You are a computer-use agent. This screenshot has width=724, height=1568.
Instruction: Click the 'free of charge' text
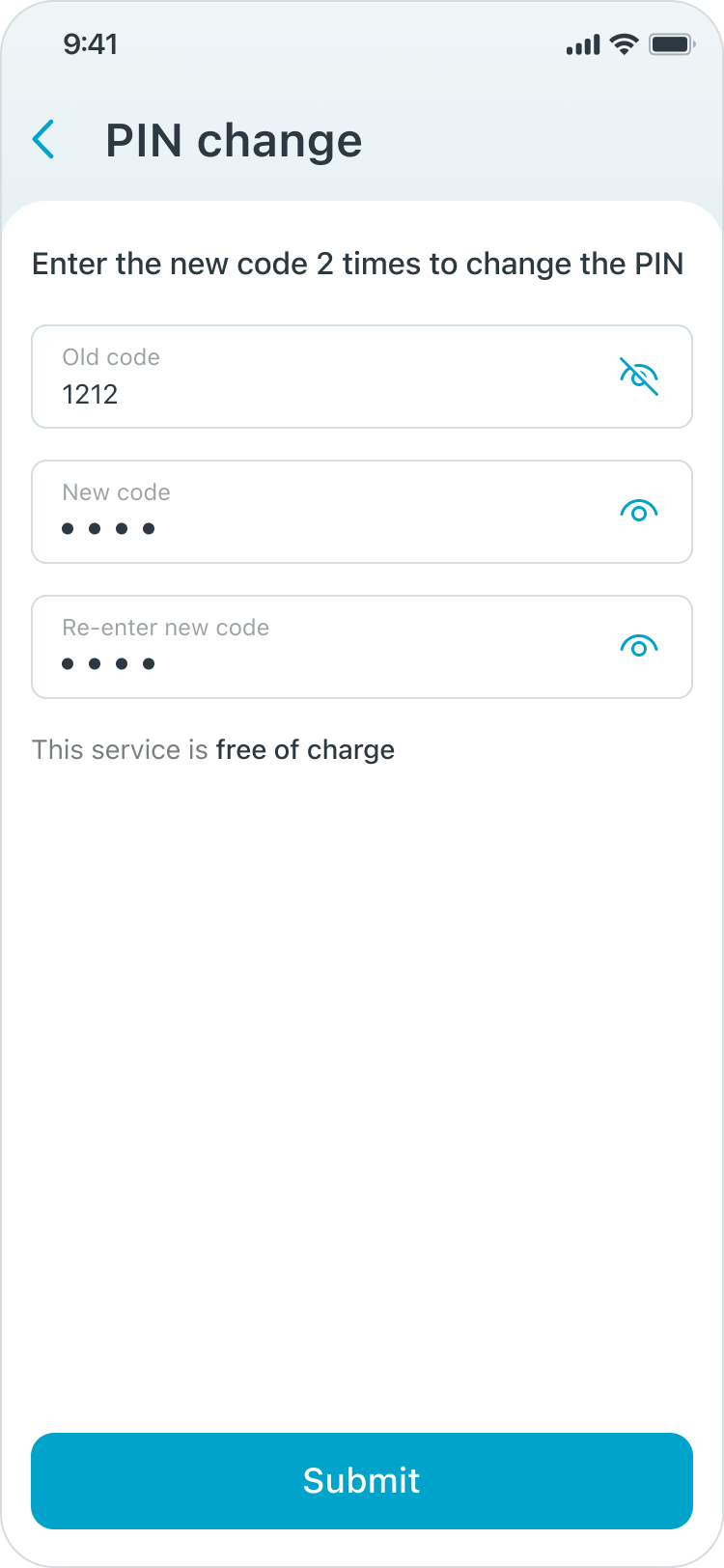point(305,750)
